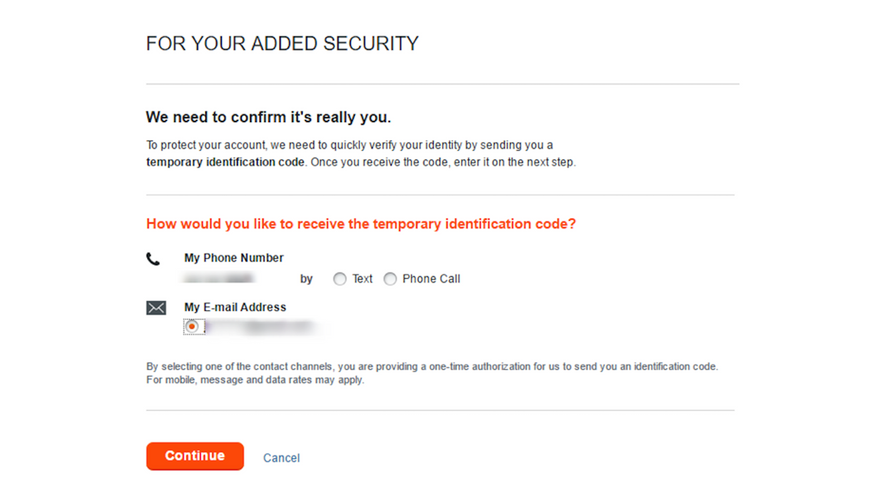Viewport: 880px width, 500px height.
Task: Click the phone handset icon
Action: point(153,259)
